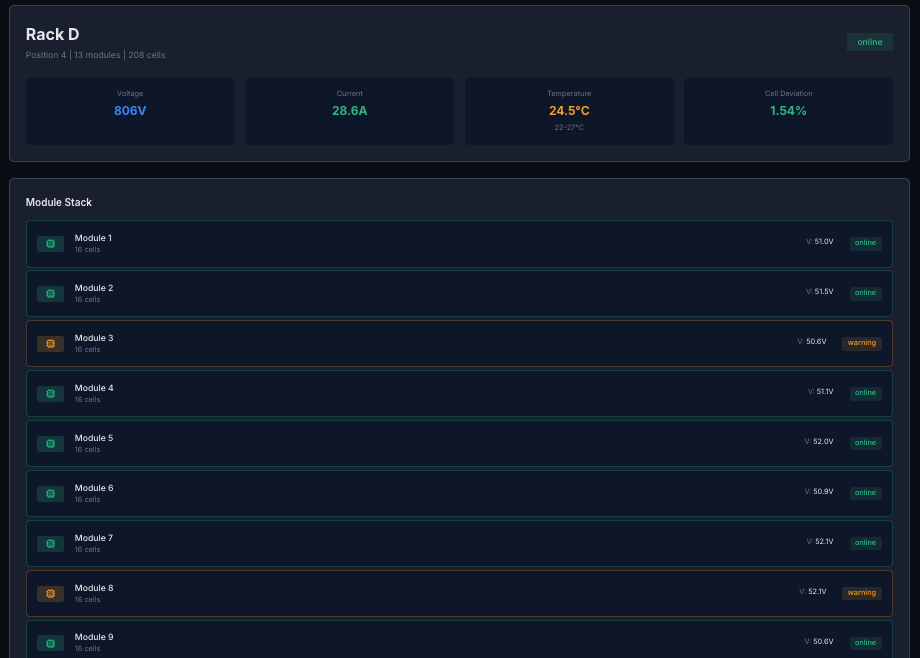The height and width of the screenshot is (658, 920).
Task: Click the Module 5 chip icon
Action: [x=50, y=443]
